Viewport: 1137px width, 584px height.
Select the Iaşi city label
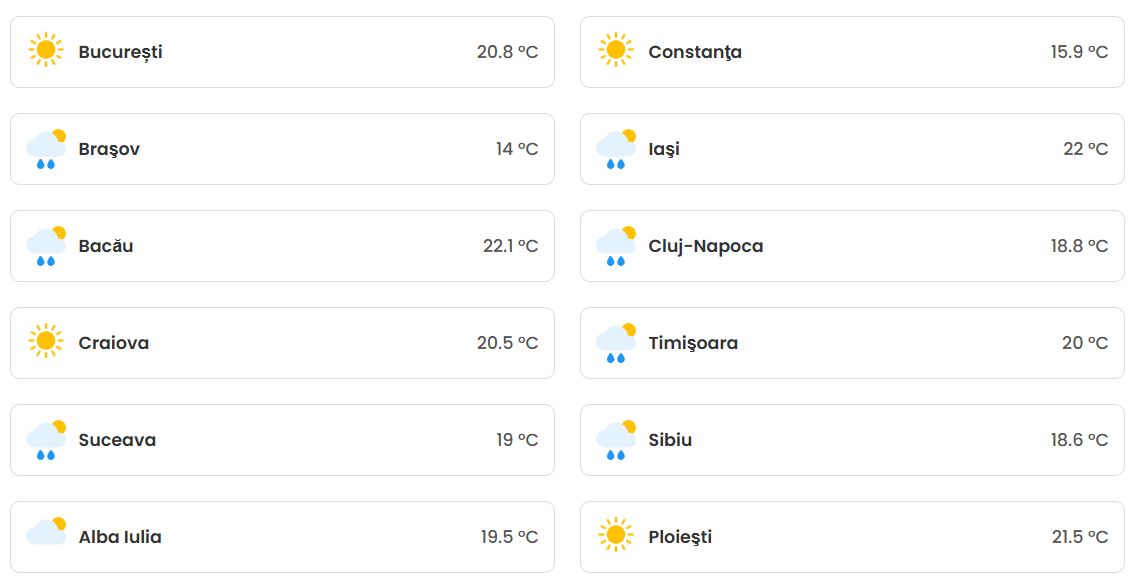tap(665, 149)
